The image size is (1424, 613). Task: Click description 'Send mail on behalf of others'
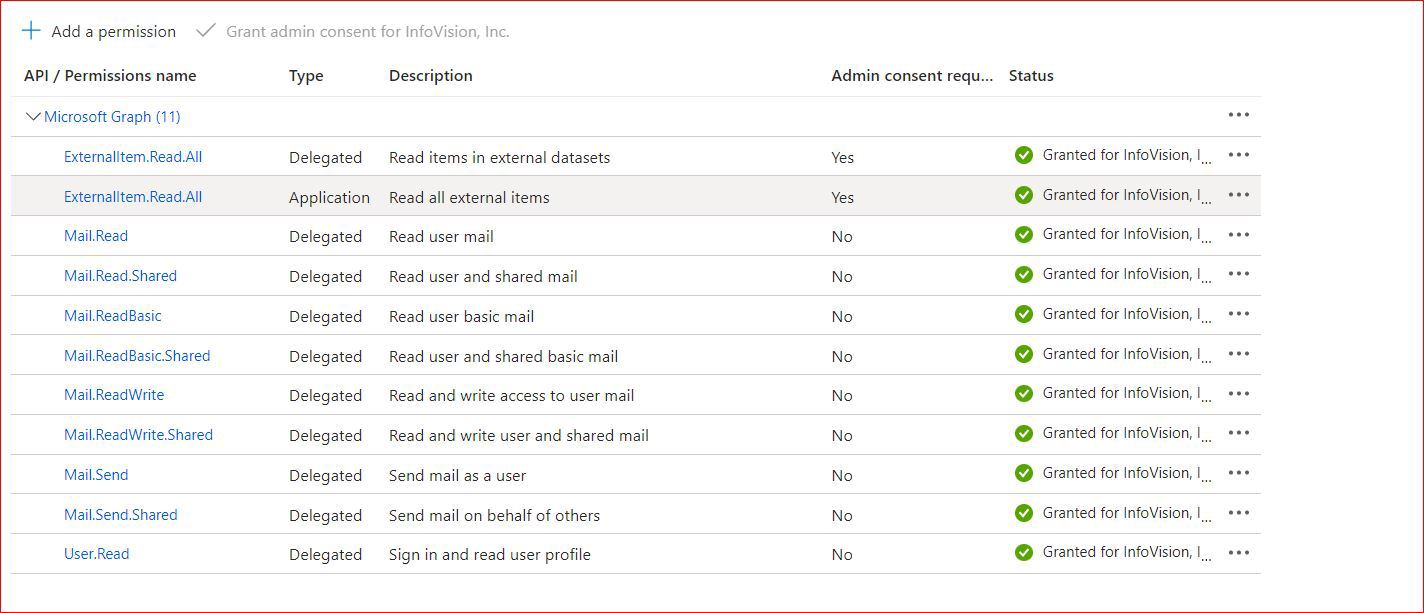(x=494, y=516)
